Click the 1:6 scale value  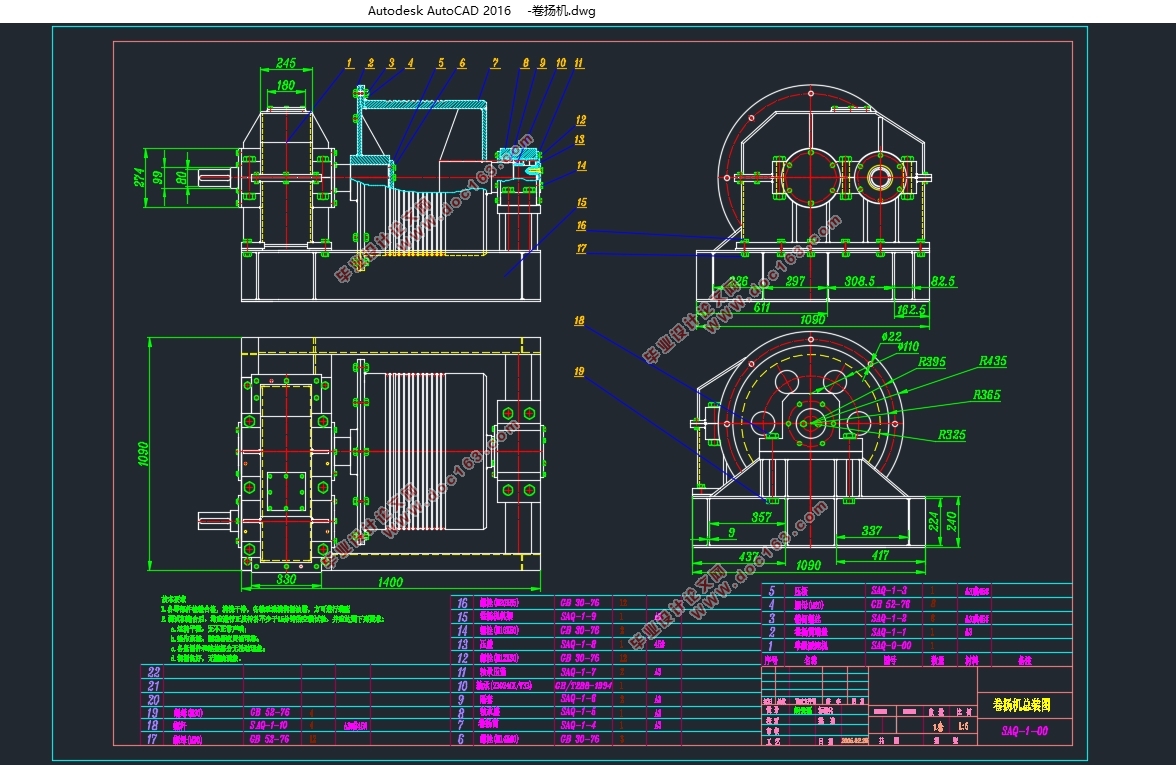(x=963, y=726)
